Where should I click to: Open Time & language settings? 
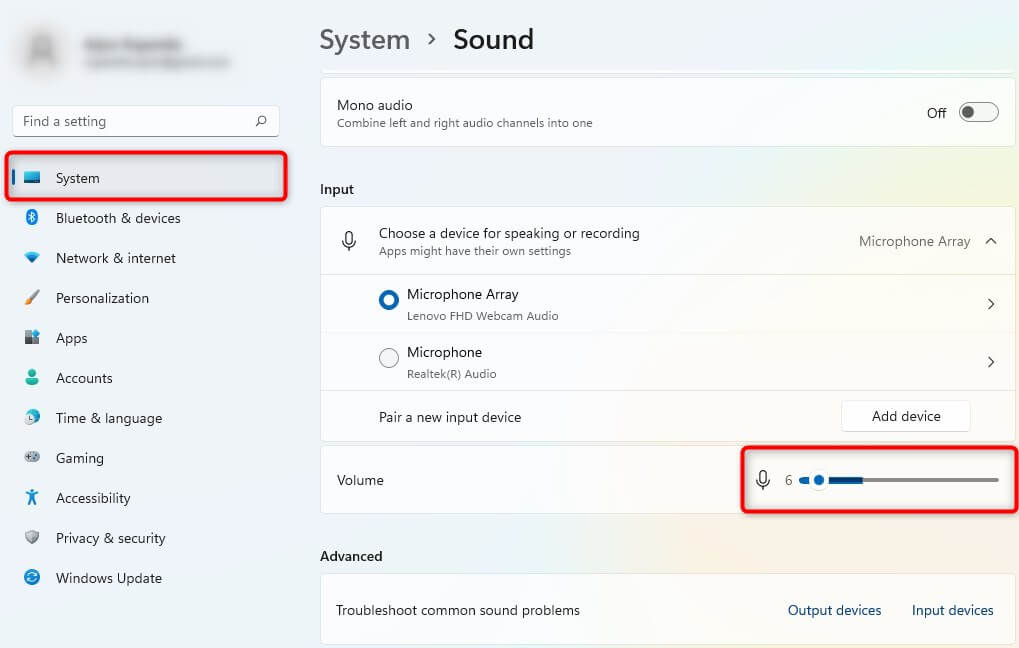tap(108, 418)
